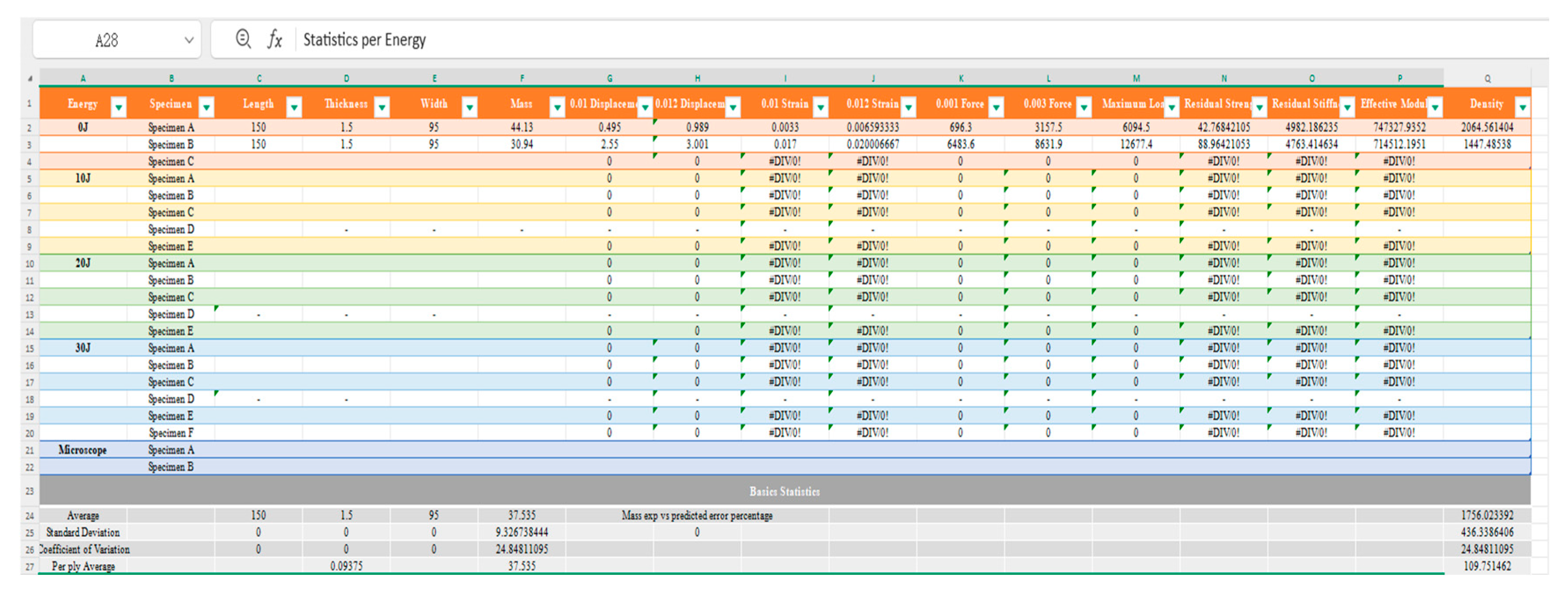Select row 23 header
This screenshot has width=1568, height=599.
coord(29,491)
